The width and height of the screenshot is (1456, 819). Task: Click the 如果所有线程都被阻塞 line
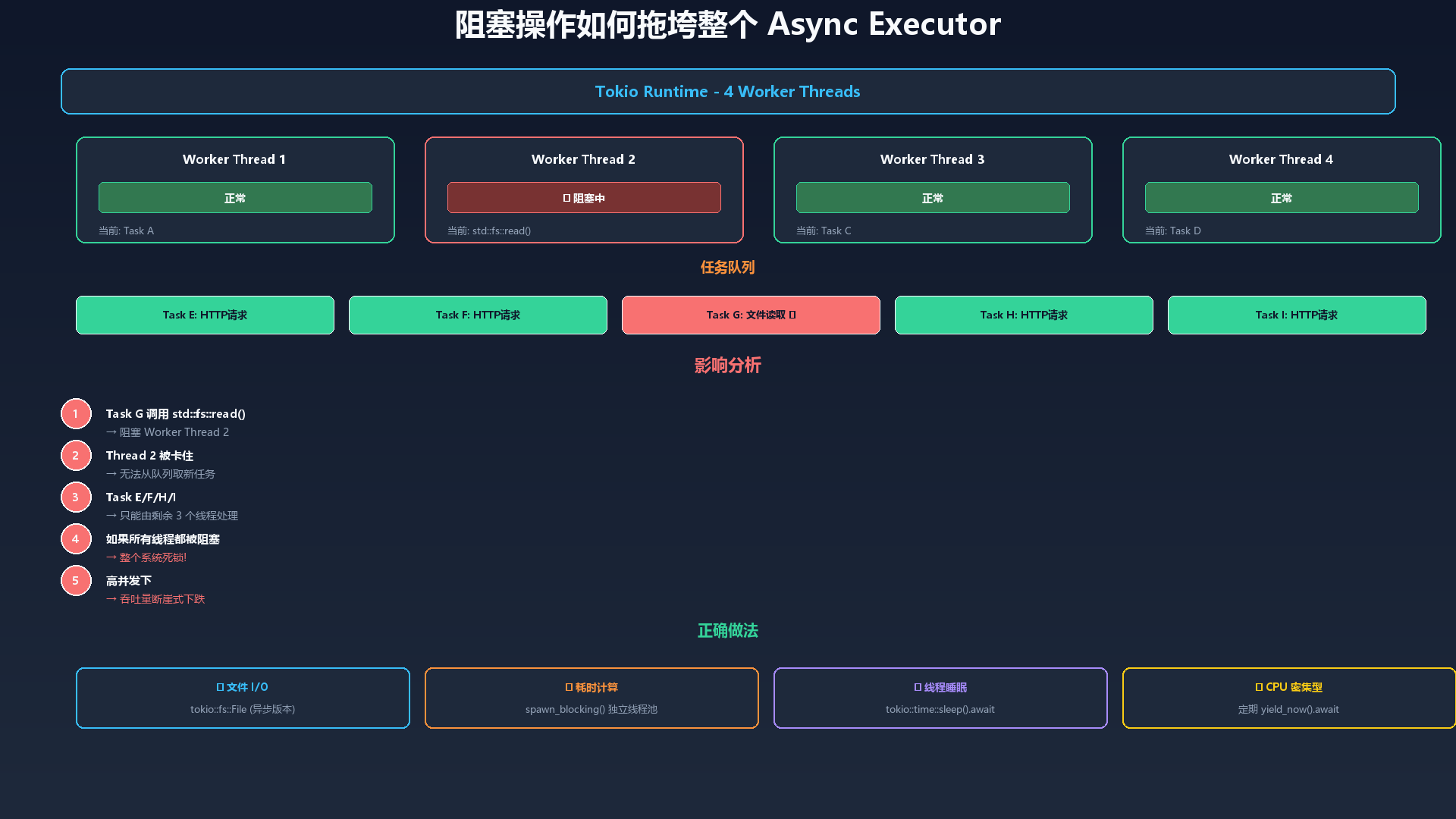coord(163,539)
